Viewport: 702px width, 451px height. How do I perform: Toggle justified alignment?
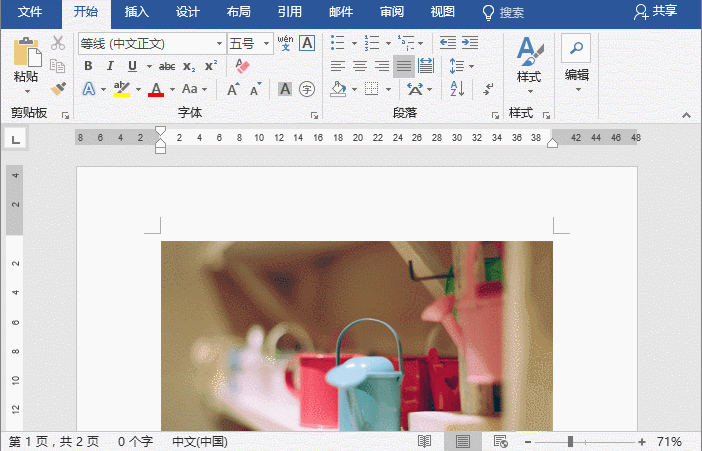tap(404, 66)
